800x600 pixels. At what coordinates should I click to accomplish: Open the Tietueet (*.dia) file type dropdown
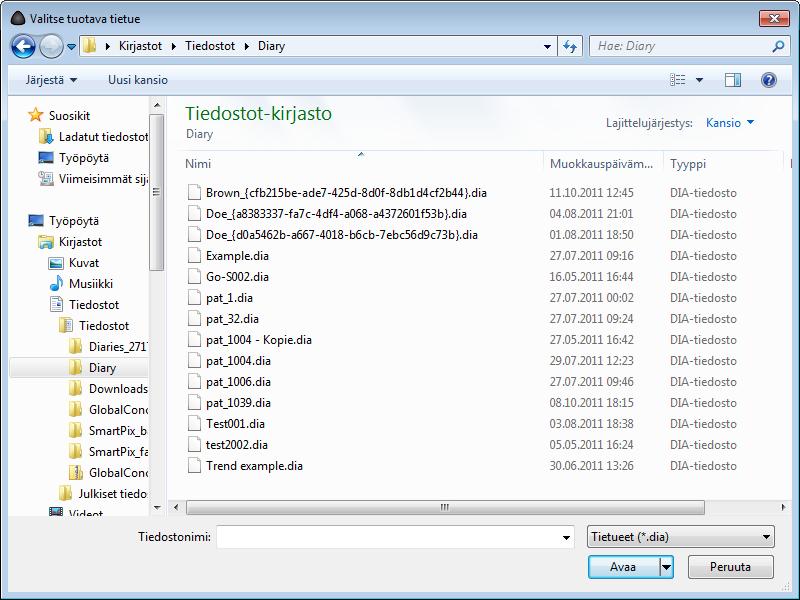click(x=681, y=537)
